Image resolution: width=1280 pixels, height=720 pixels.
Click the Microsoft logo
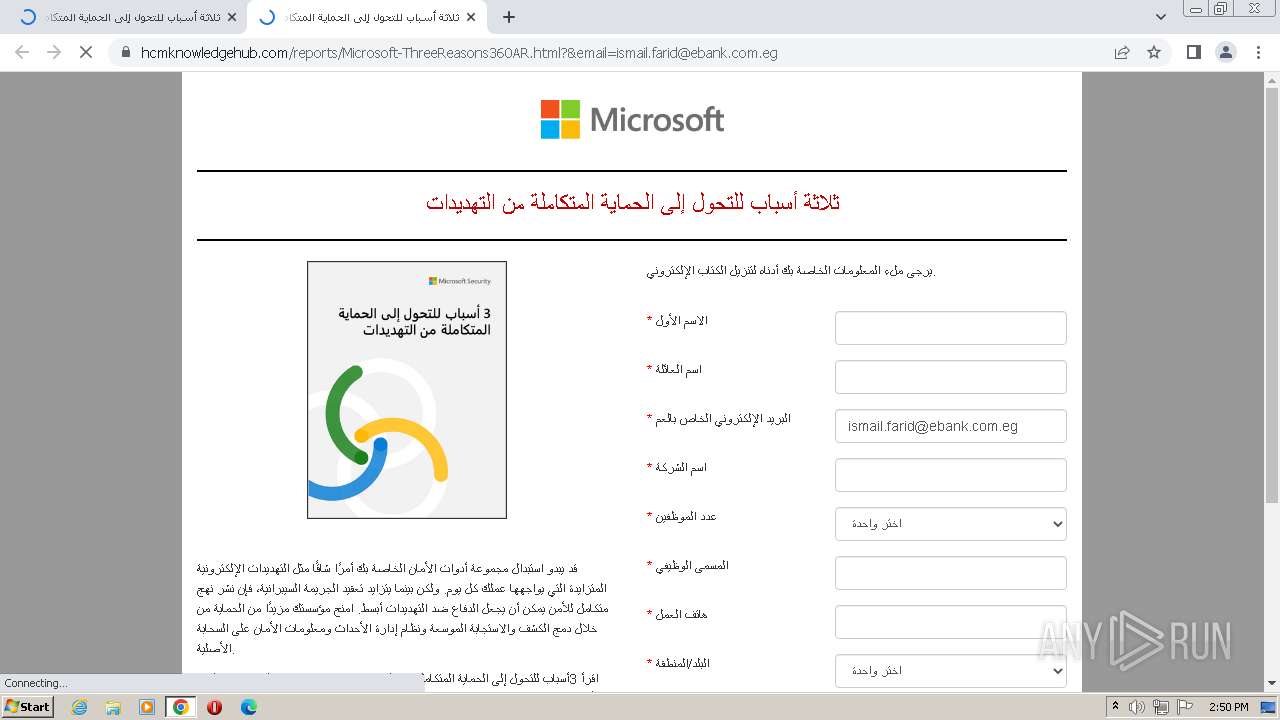pyautogui.click(x=632, y=120)
